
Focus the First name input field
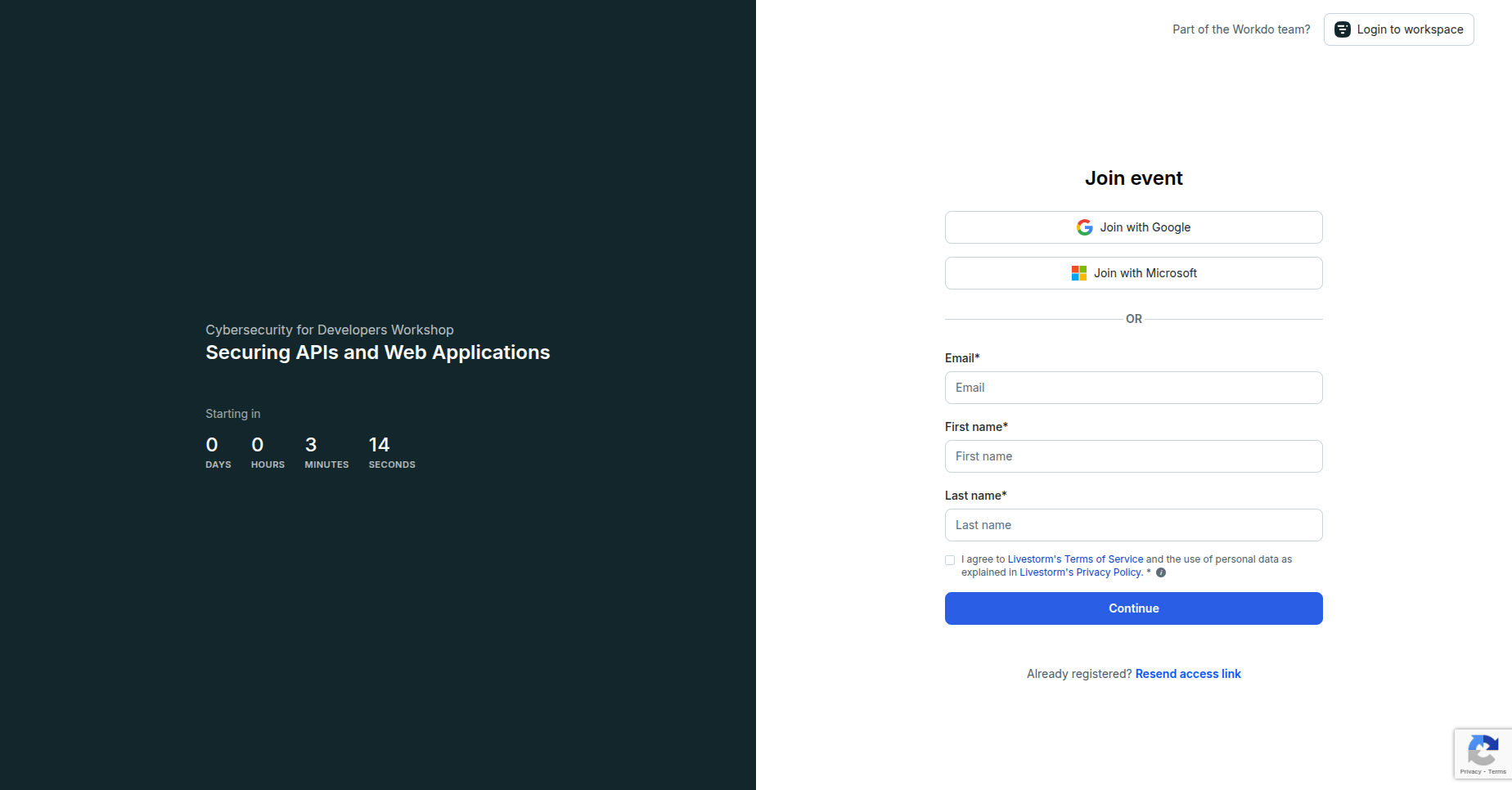[x=1133, y=456]
